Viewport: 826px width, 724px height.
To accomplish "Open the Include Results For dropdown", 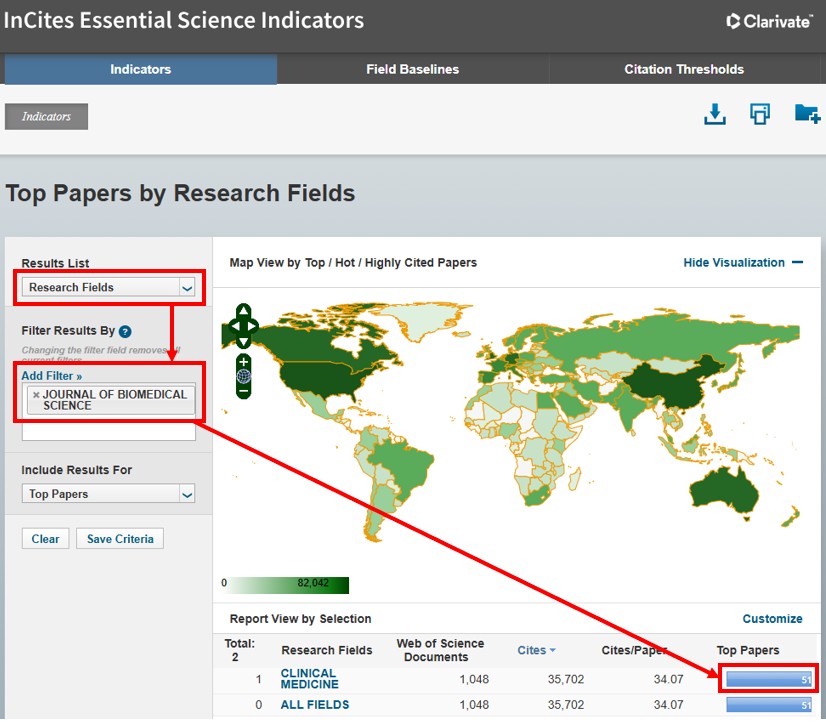I will click(x=109, y=494).
